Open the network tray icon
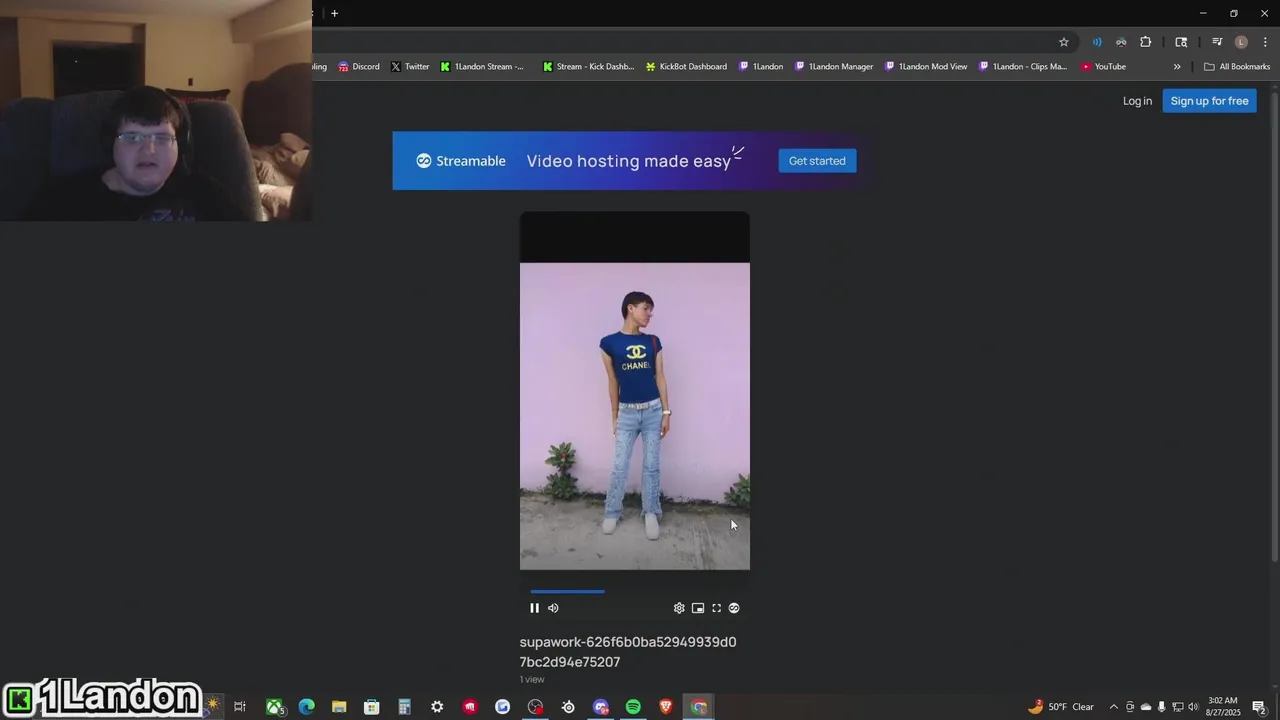The width and height of the screenshot is (1280, 720). click(1177, 707)
